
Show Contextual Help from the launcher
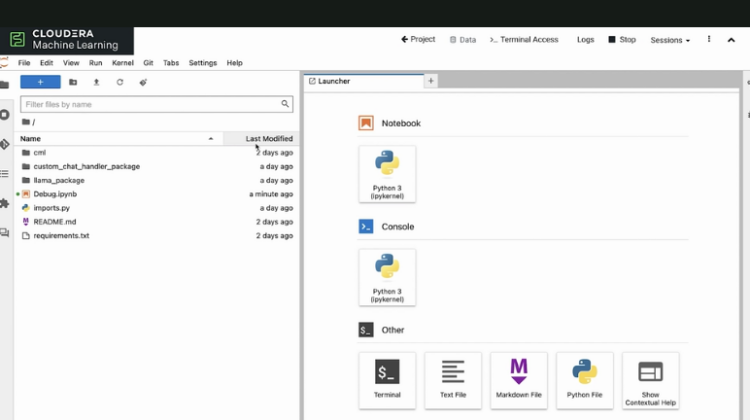650,379
